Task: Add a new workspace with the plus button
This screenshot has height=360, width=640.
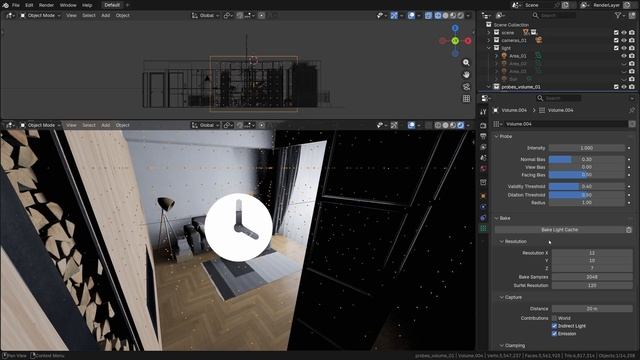Action: click(x=127, y=5)
